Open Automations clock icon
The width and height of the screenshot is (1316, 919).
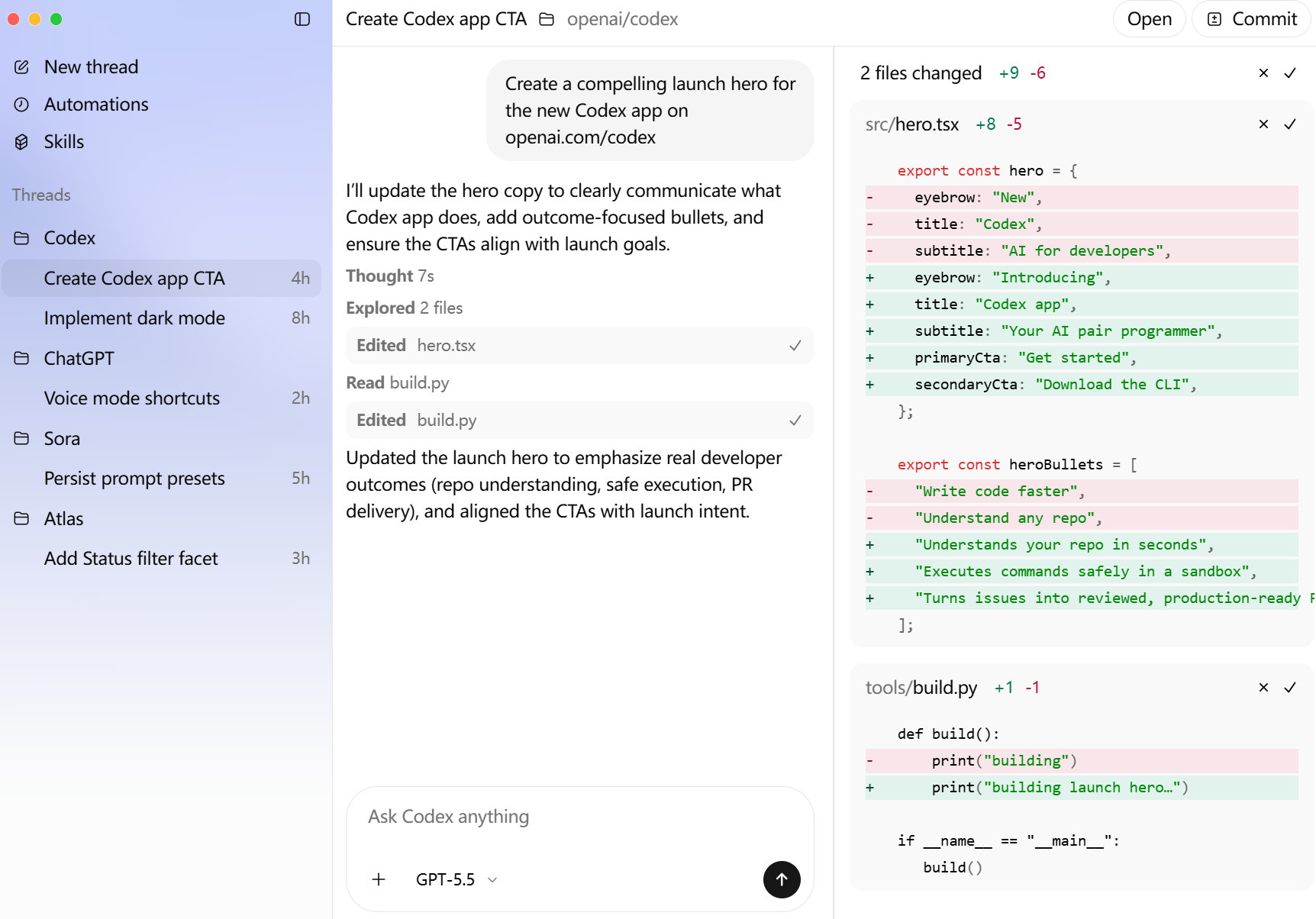[x=21, y=105]
